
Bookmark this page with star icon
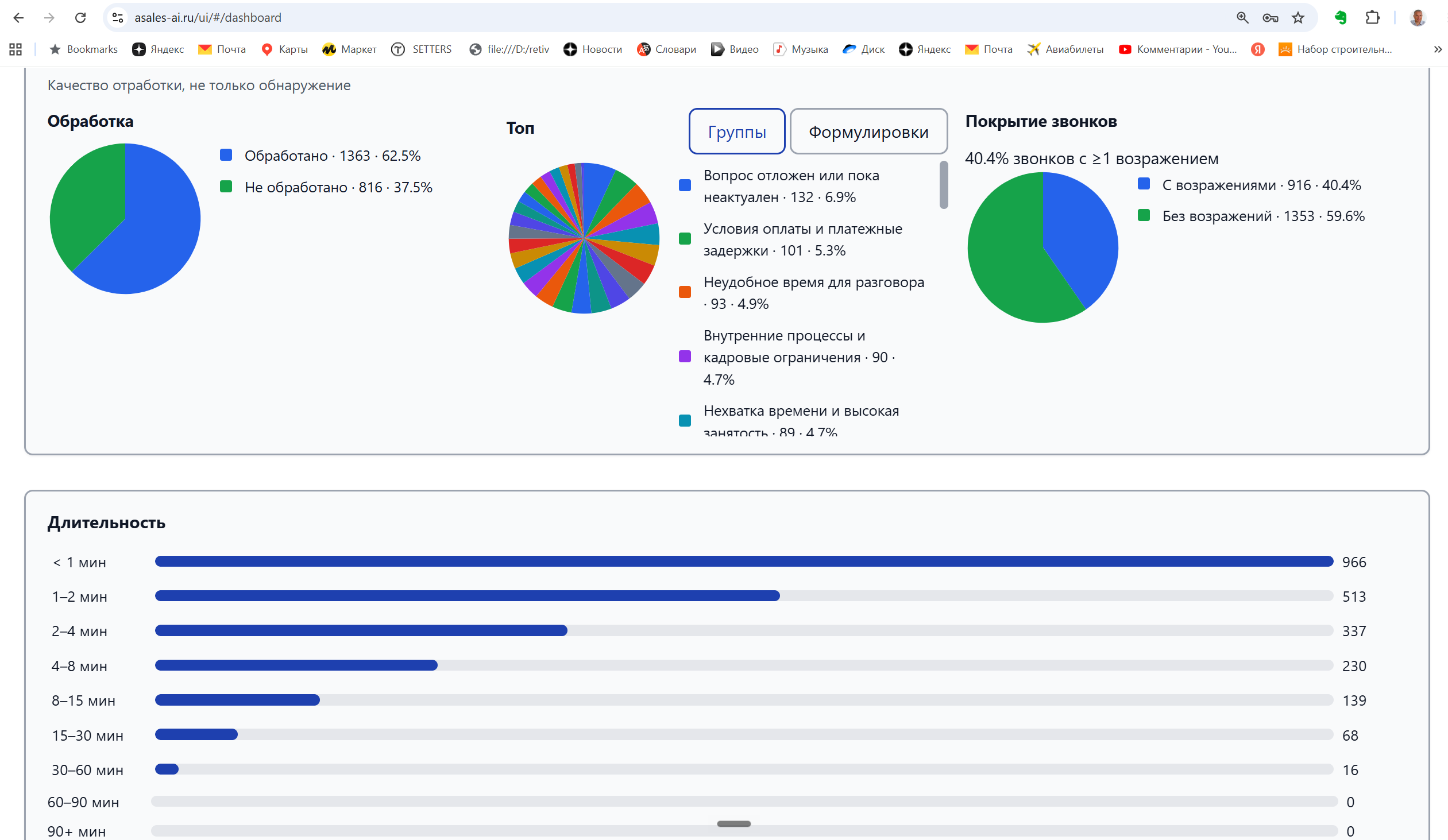pos(1298,18)
